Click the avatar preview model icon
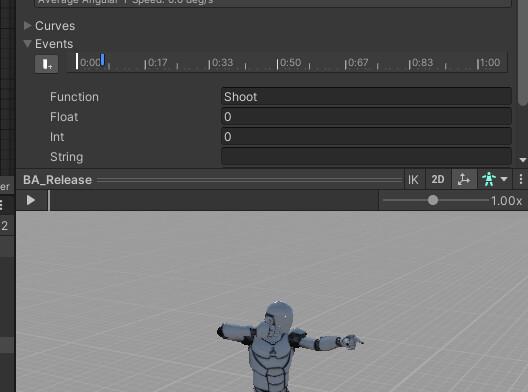This screenshot has height=392, width=528. (x=489, y=179)
